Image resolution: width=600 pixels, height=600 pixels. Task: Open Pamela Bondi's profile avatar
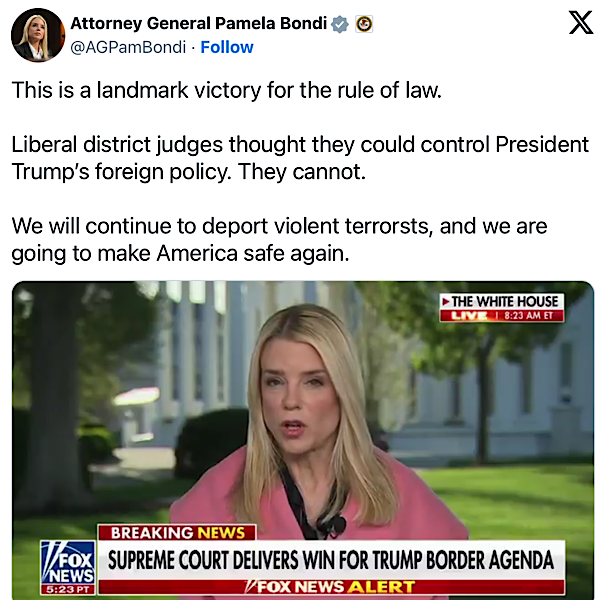pos(38,35)
